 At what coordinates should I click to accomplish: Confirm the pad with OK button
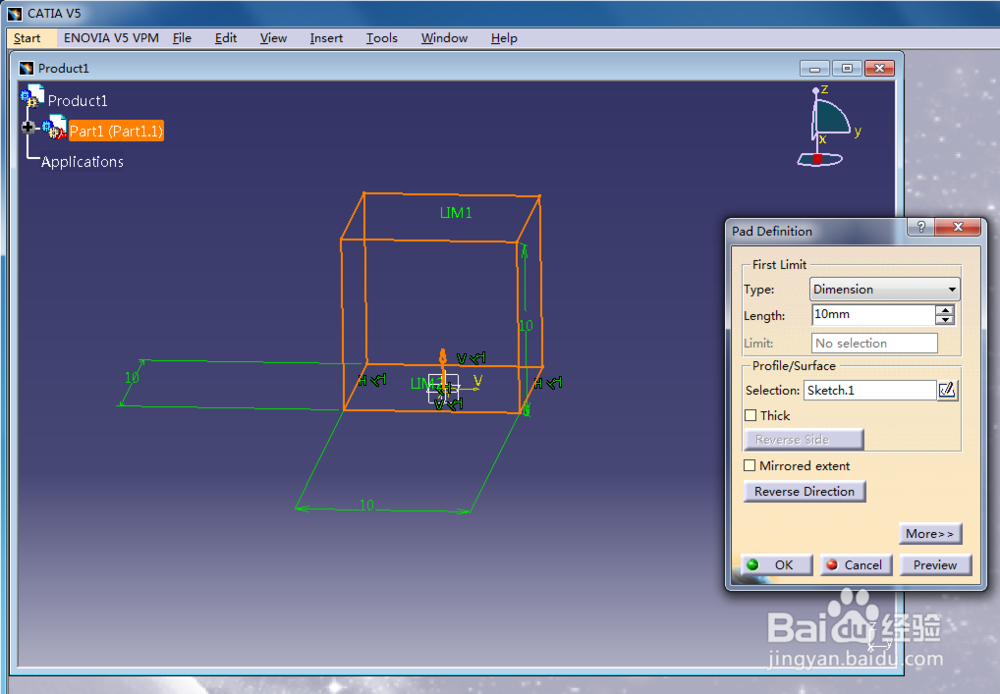pos(777,565)
